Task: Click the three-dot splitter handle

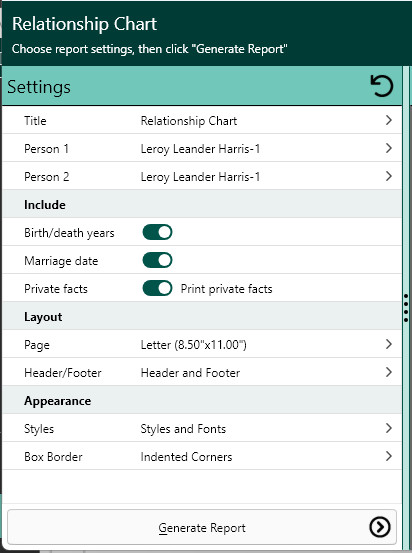Action: [x=406, y=308]
